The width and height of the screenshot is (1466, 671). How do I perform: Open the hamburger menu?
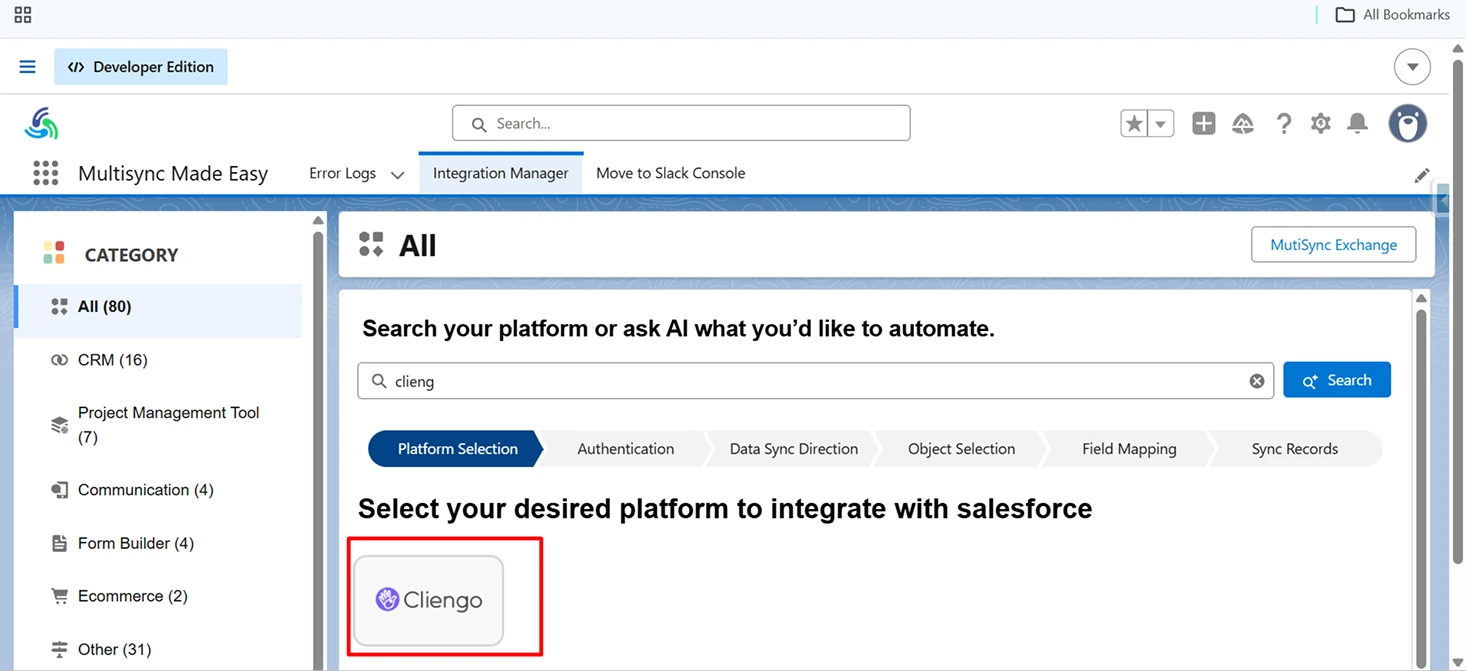(28, 67)
